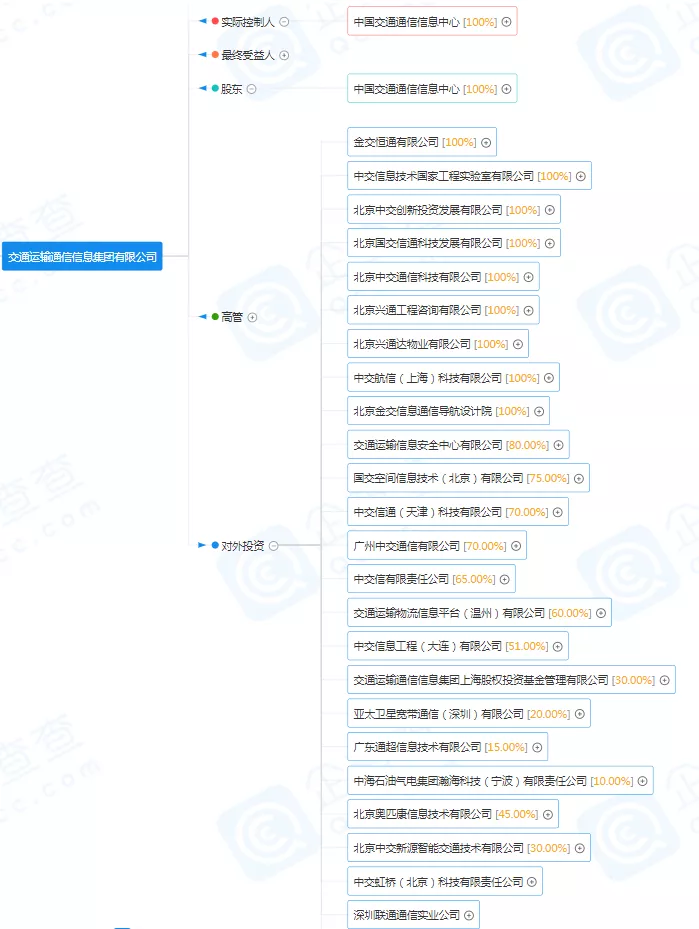Click the 实际控制人 category label

tap(248, 22)
